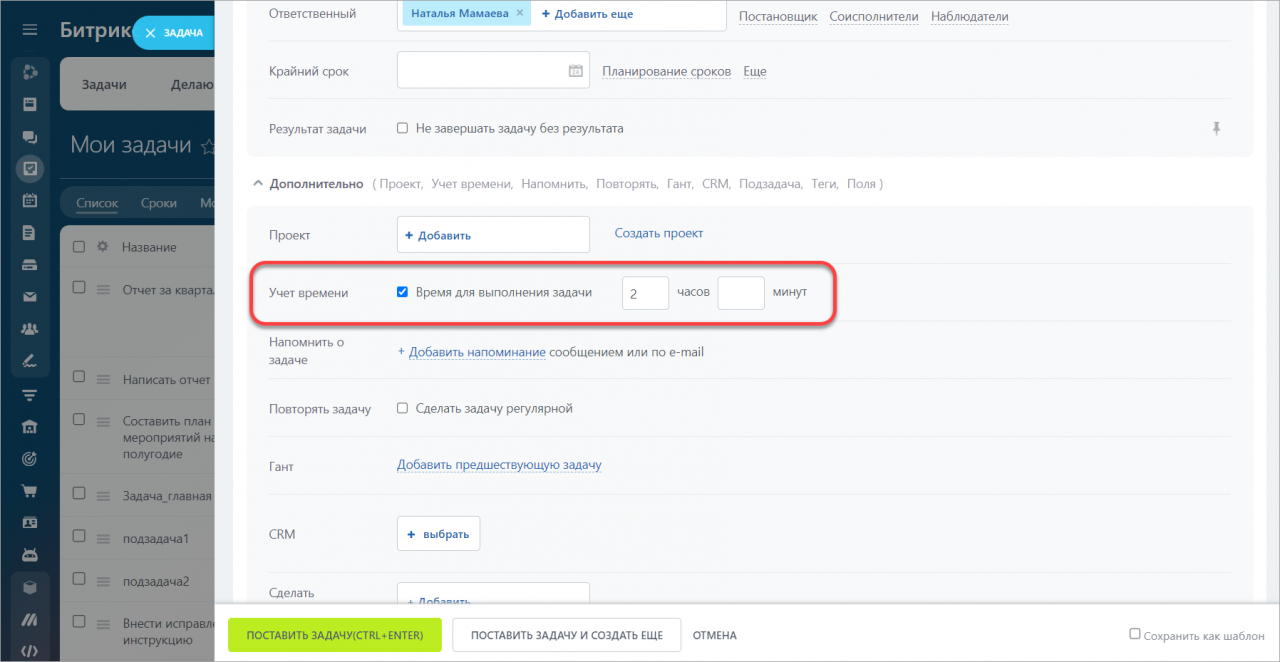The width and height of the screenshot is (1280, 662).
Task: Open the calendar icon in sidebar
Action: 30,200
